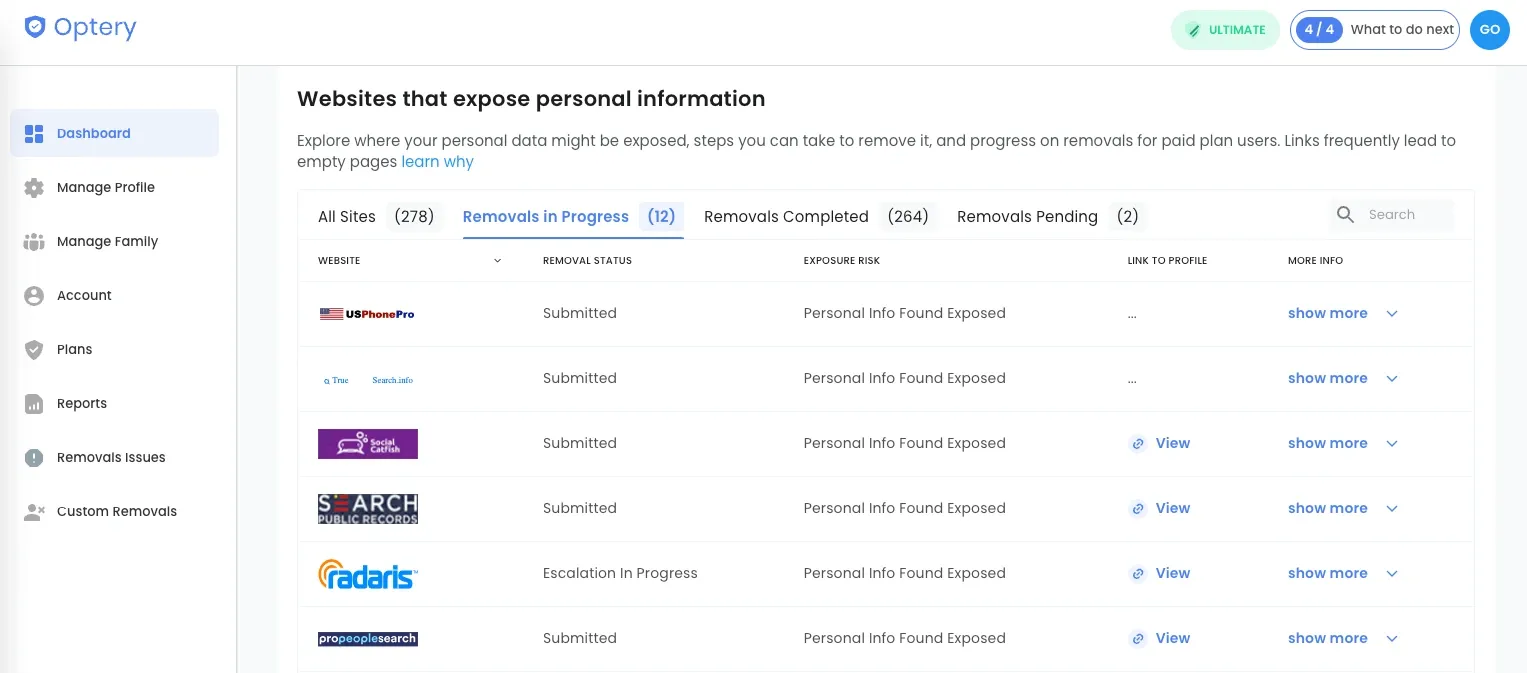The height and width of the screenshot is (673, 1527).
Task: Switch to Removals Completed tab
Action: pyautogui.click(x=820, y=216)
